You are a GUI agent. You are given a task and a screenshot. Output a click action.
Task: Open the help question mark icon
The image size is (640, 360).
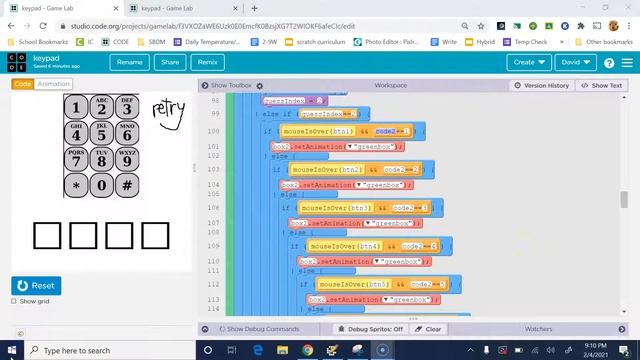pyautogui.click(x=609, y=63)
